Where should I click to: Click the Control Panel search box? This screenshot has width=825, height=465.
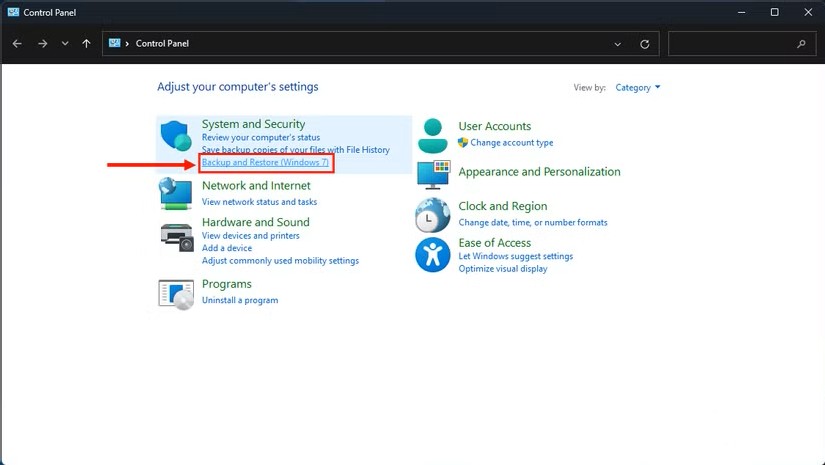[x=732, y=44]
